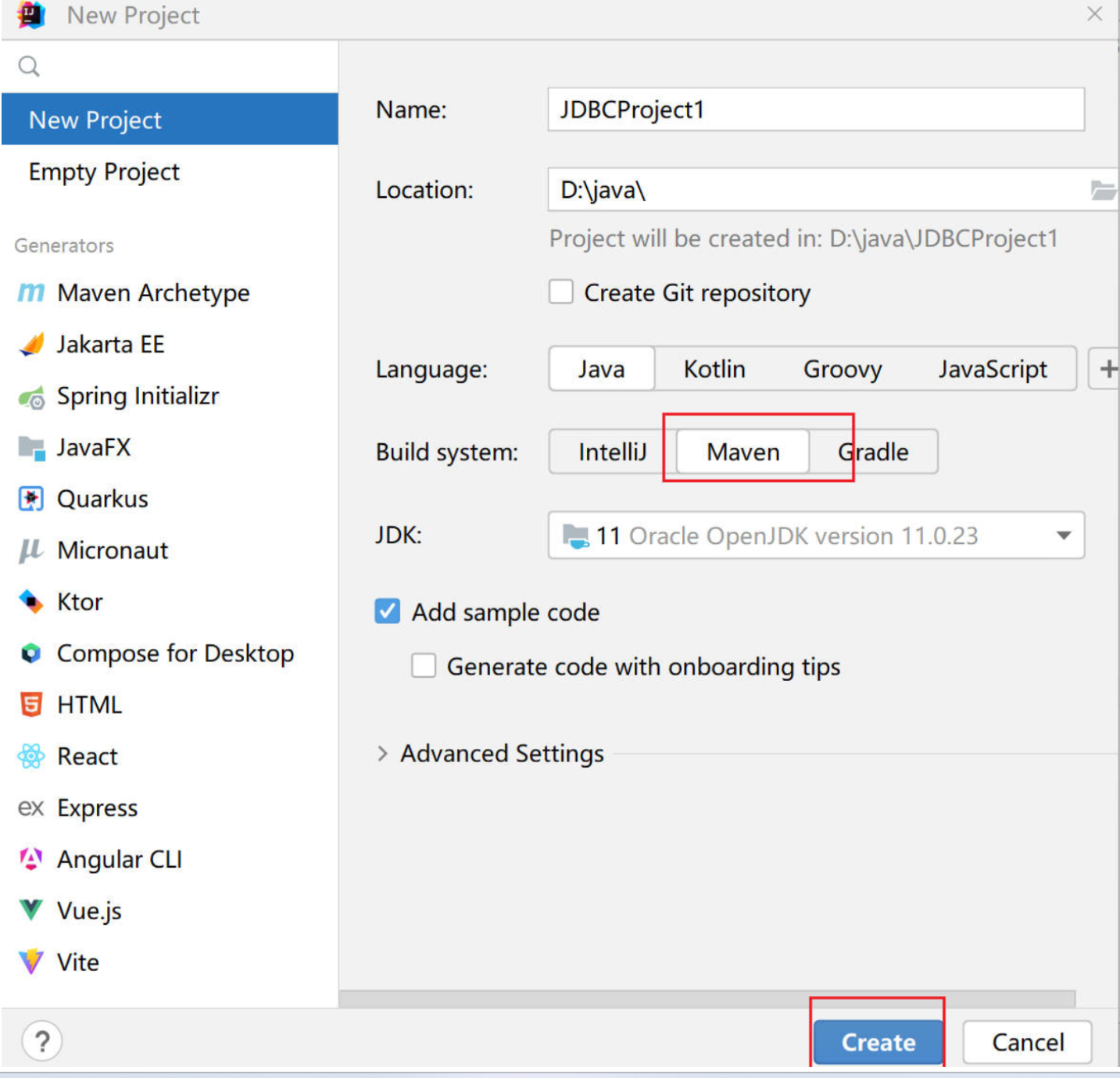This screenshot has width=1120, height=1078.
Task: Open Compose for Desktop generator
Action: click(170, 654)
